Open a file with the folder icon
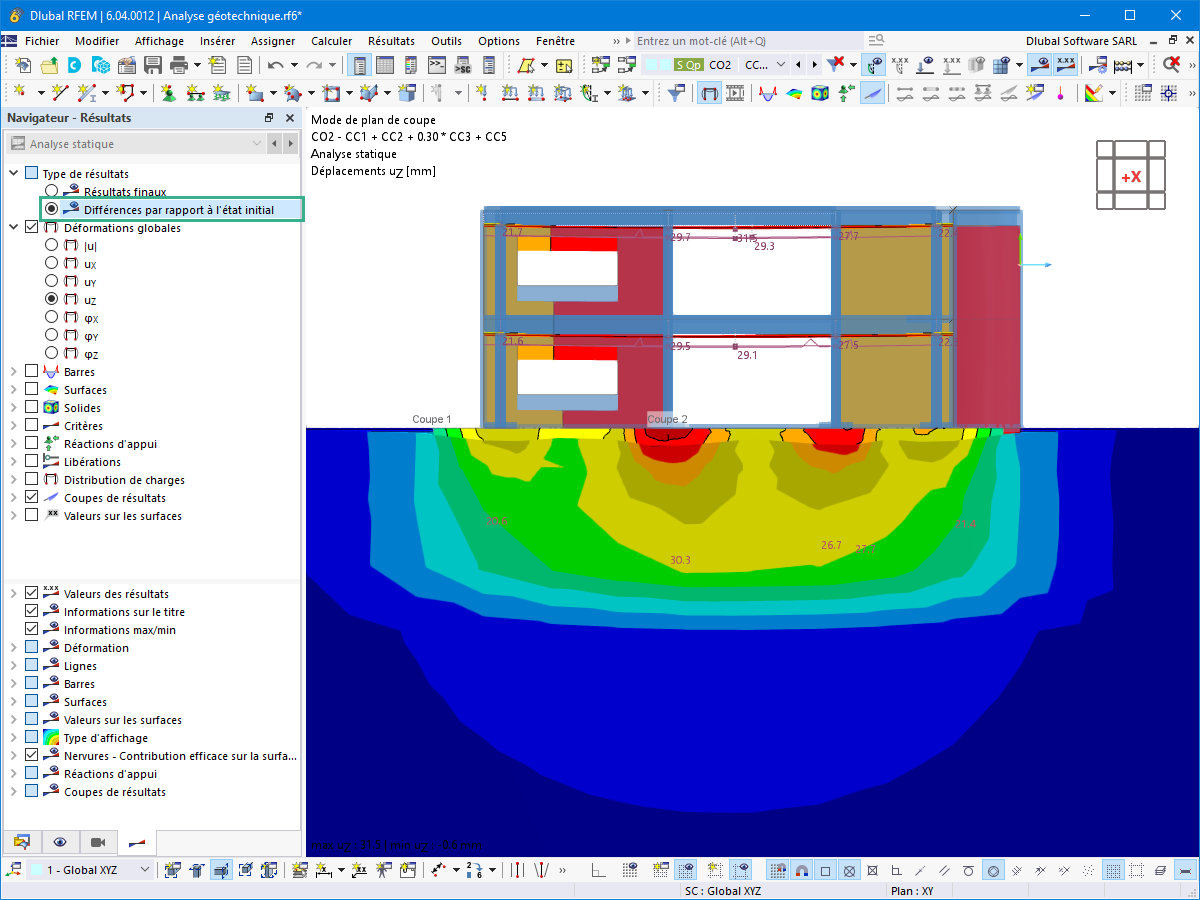The image size is (1200, 900). pos(48,65)
